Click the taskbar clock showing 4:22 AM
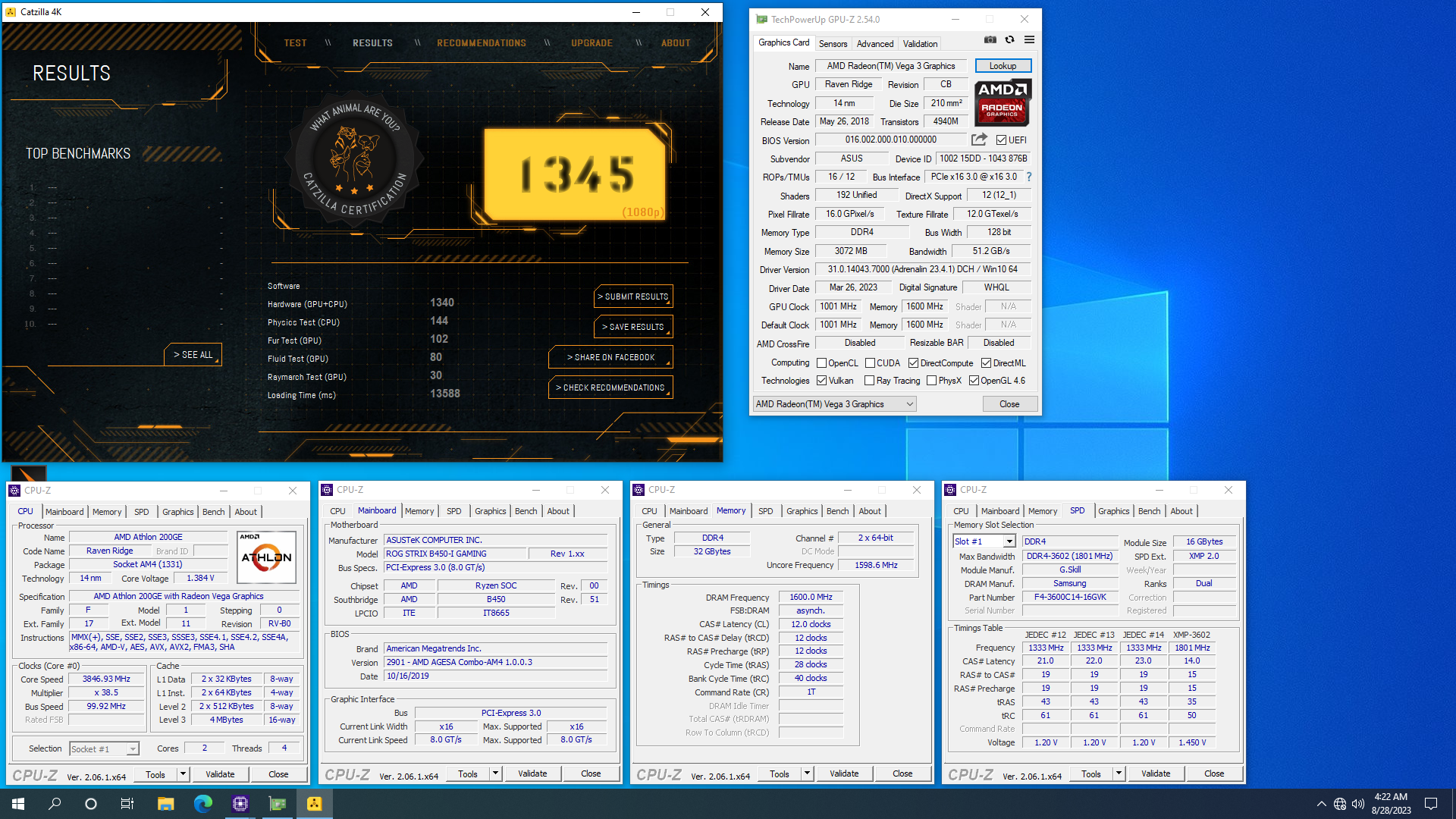 coord(1391,804)
